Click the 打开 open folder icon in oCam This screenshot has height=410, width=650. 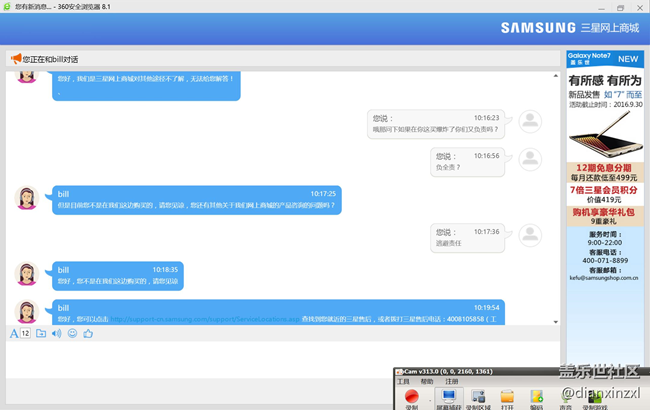click(507, 398)
